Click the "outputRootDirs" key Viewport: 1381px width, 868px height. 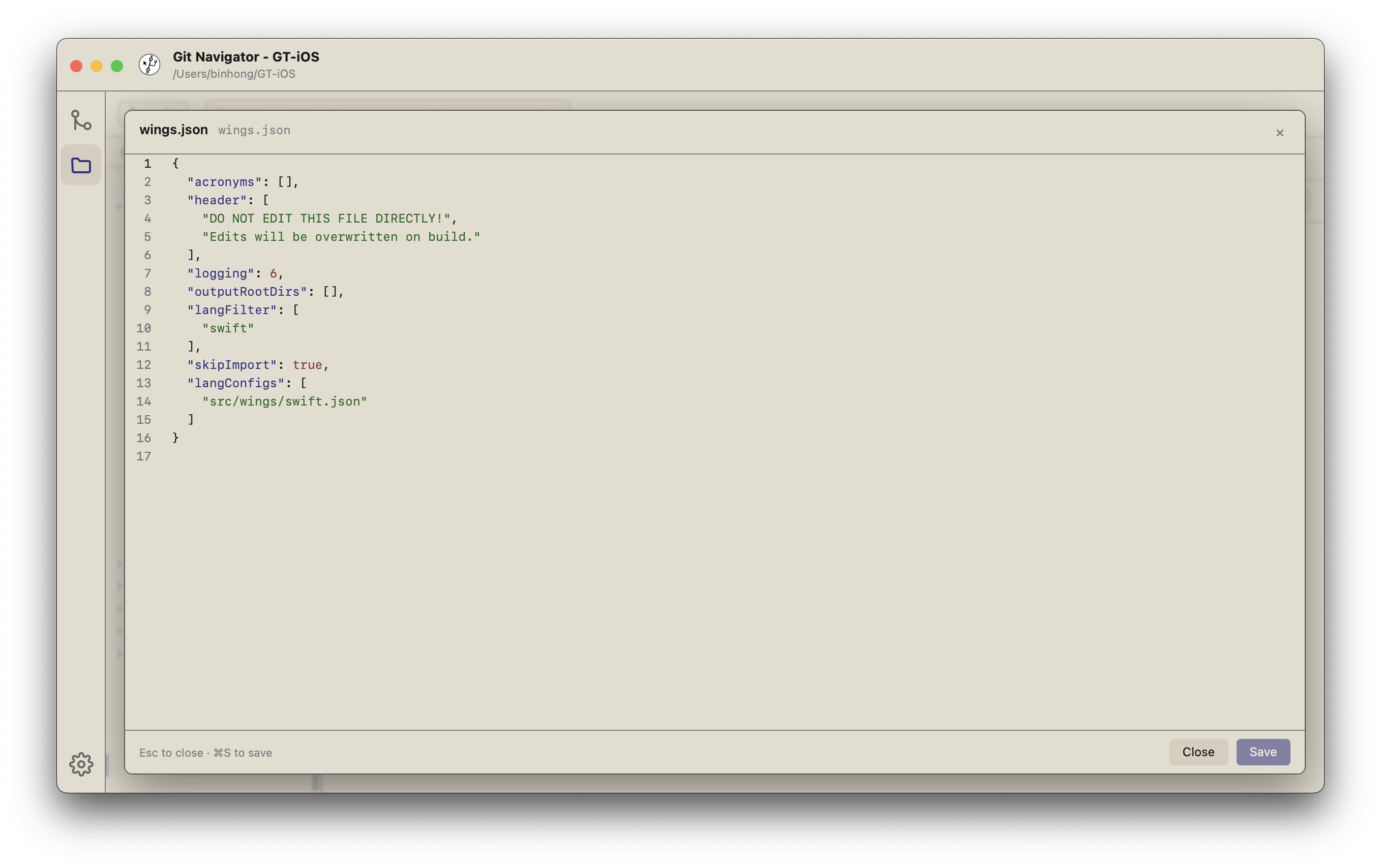point(247,291)
